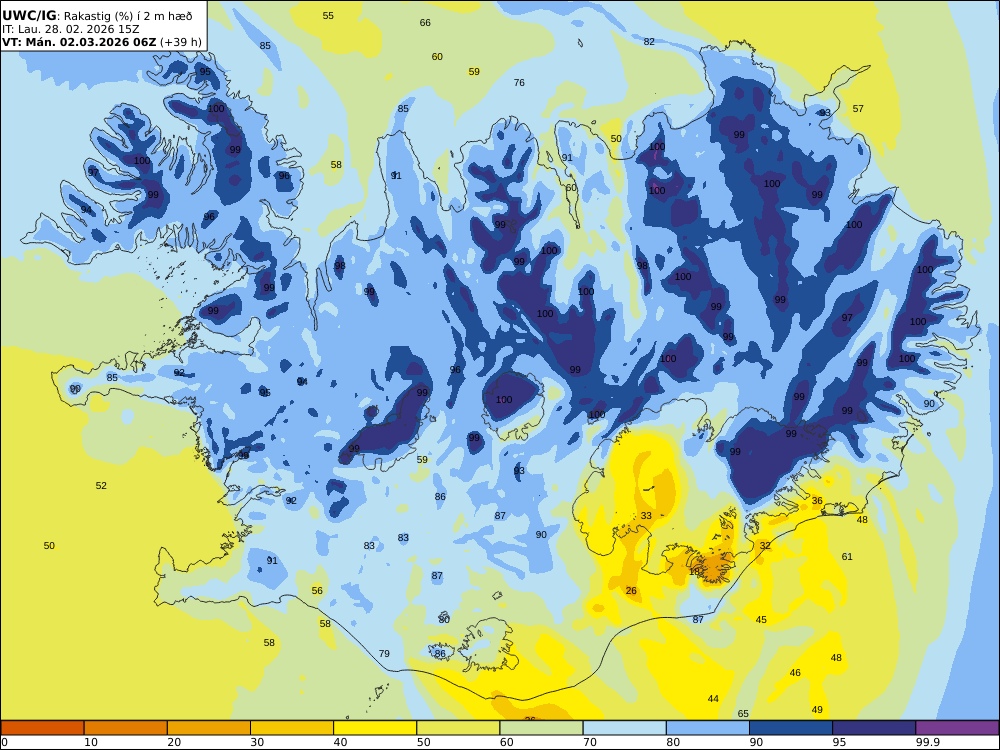Click the 90–95 dark blue legend swatch
This screenshot has height=750, width=1000.
pyautogui.click(x=791, y=728)
